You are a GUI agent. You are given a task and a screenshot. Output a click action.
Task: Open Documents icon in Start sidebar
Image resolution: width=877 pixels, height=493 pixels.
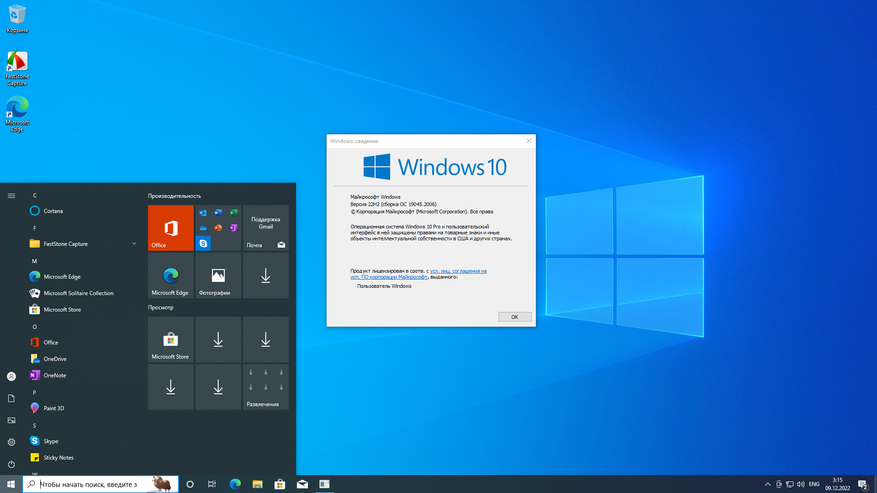click(x=11, y=398)
